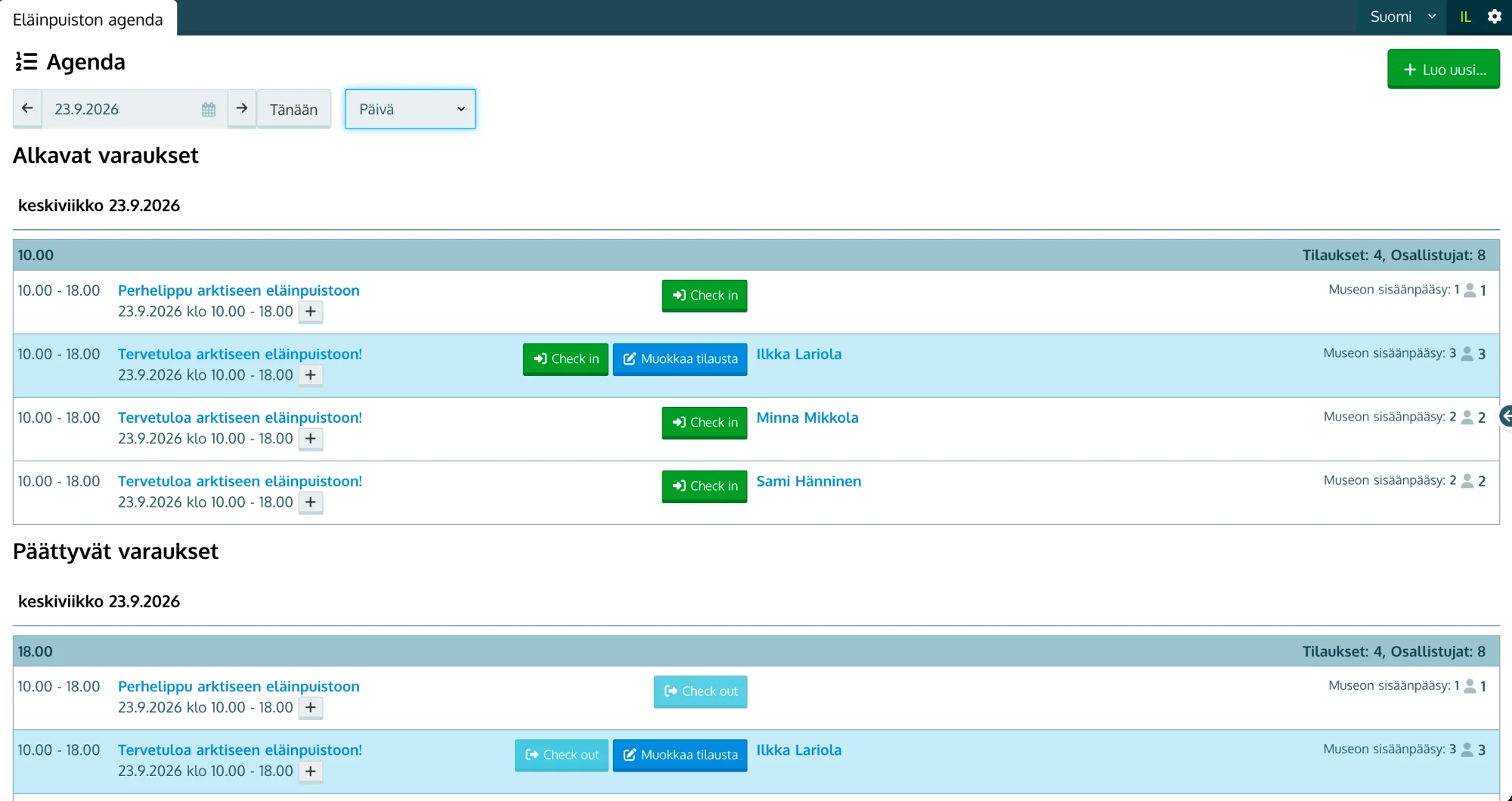Open Tervetuloa link in Minna Mikkola row
The height and width of the screenshot is (801, 1512).
[240, 418]
